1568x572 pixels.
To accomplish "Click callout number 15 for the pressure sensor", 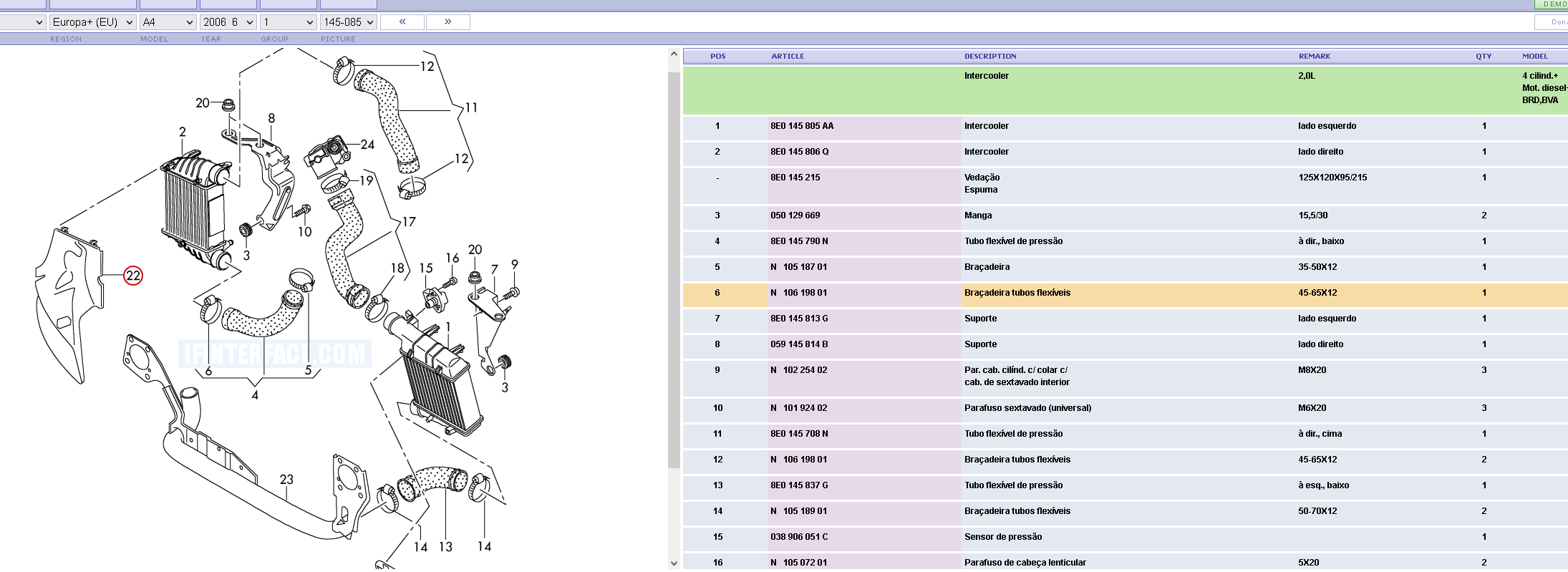I will tap(426, 268).
